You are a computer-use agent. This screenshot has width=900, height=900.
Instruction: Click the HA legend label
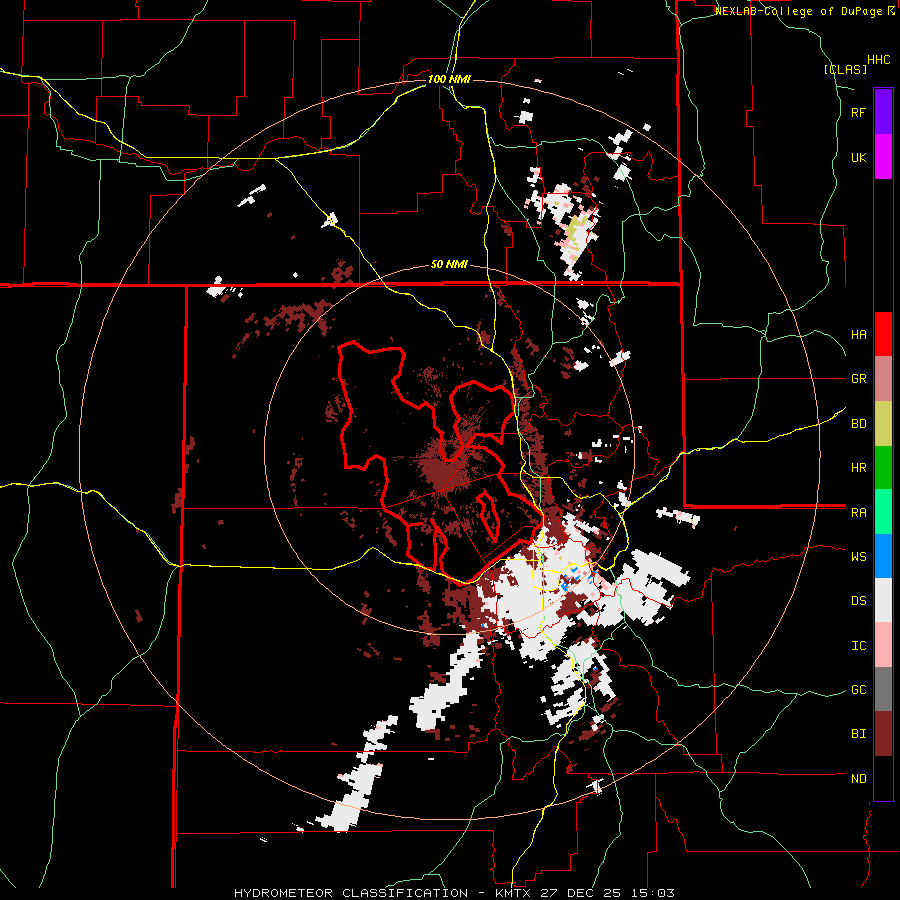[x=858, y=335]
